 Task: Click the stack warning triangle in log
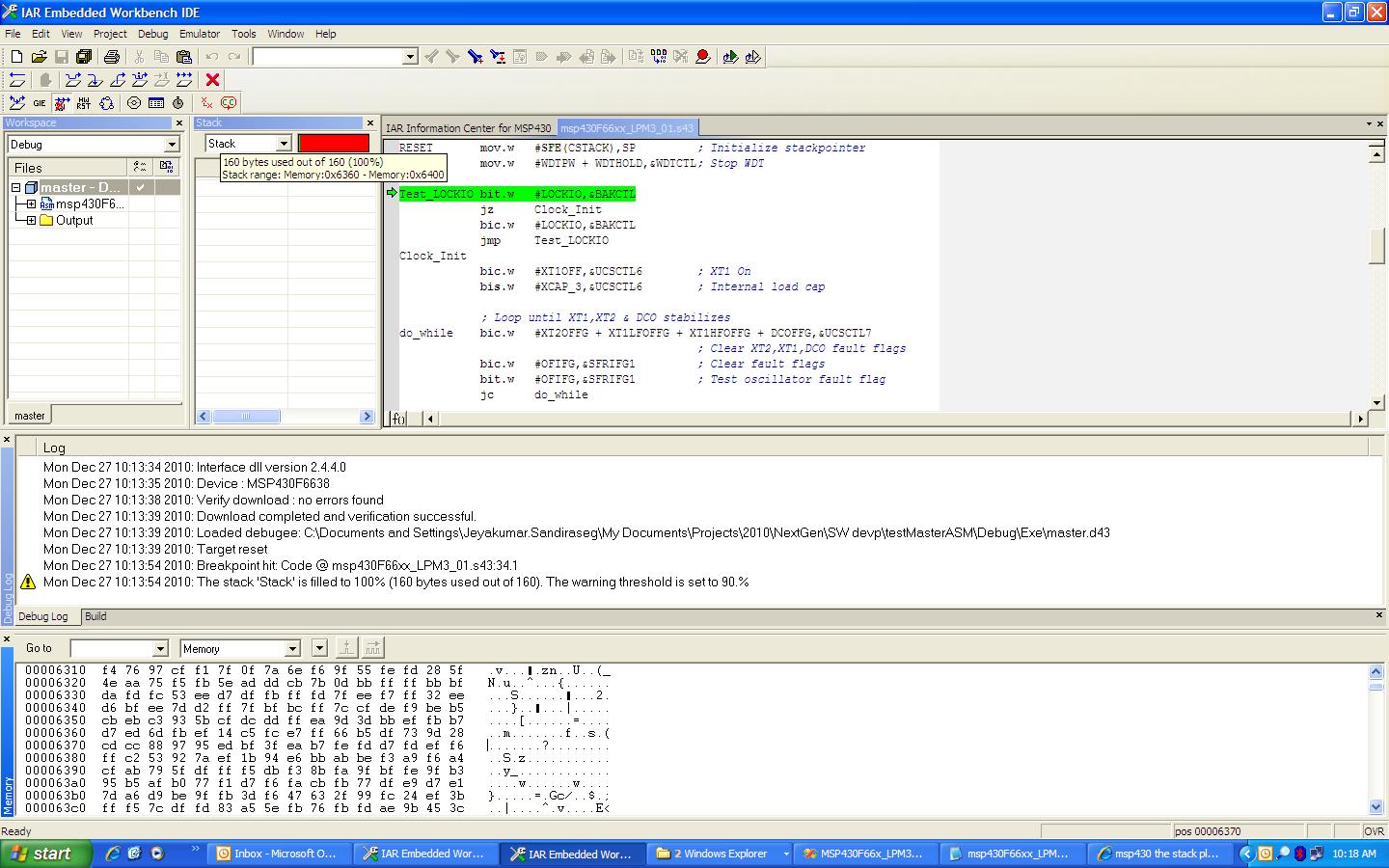click(27, 583)
